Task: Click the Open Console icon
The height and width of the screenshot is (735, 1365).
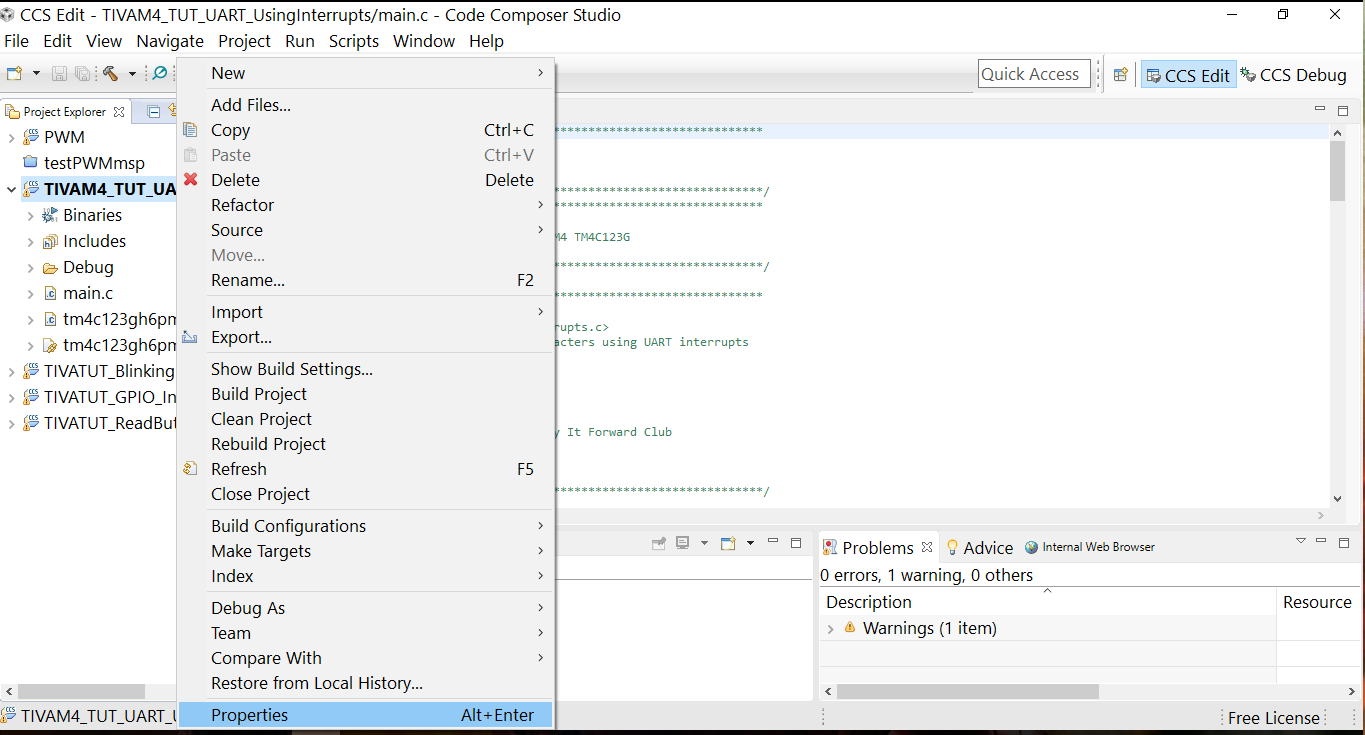Action: tap(728, 543)
